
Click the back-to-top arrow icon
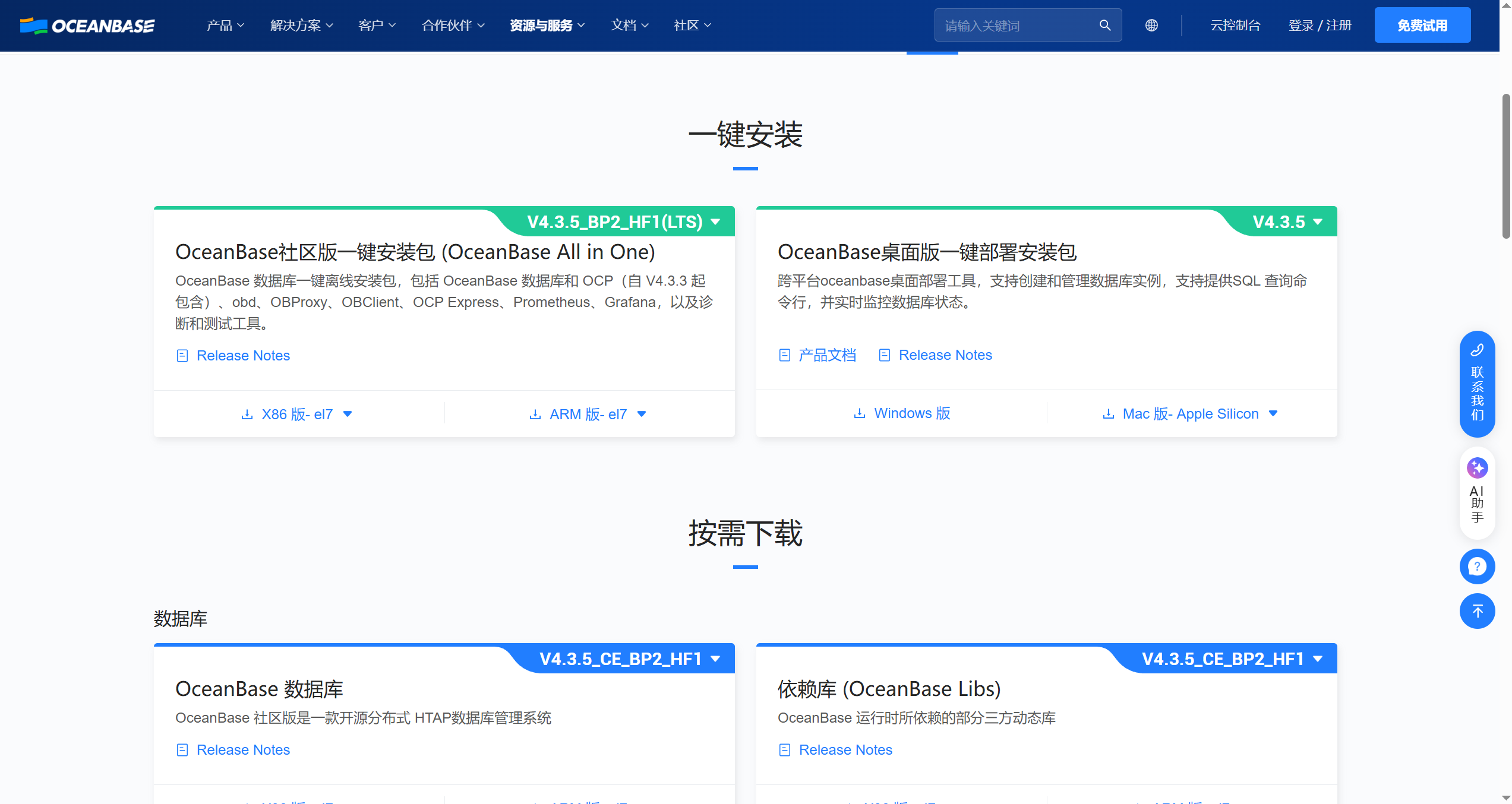1478,611
